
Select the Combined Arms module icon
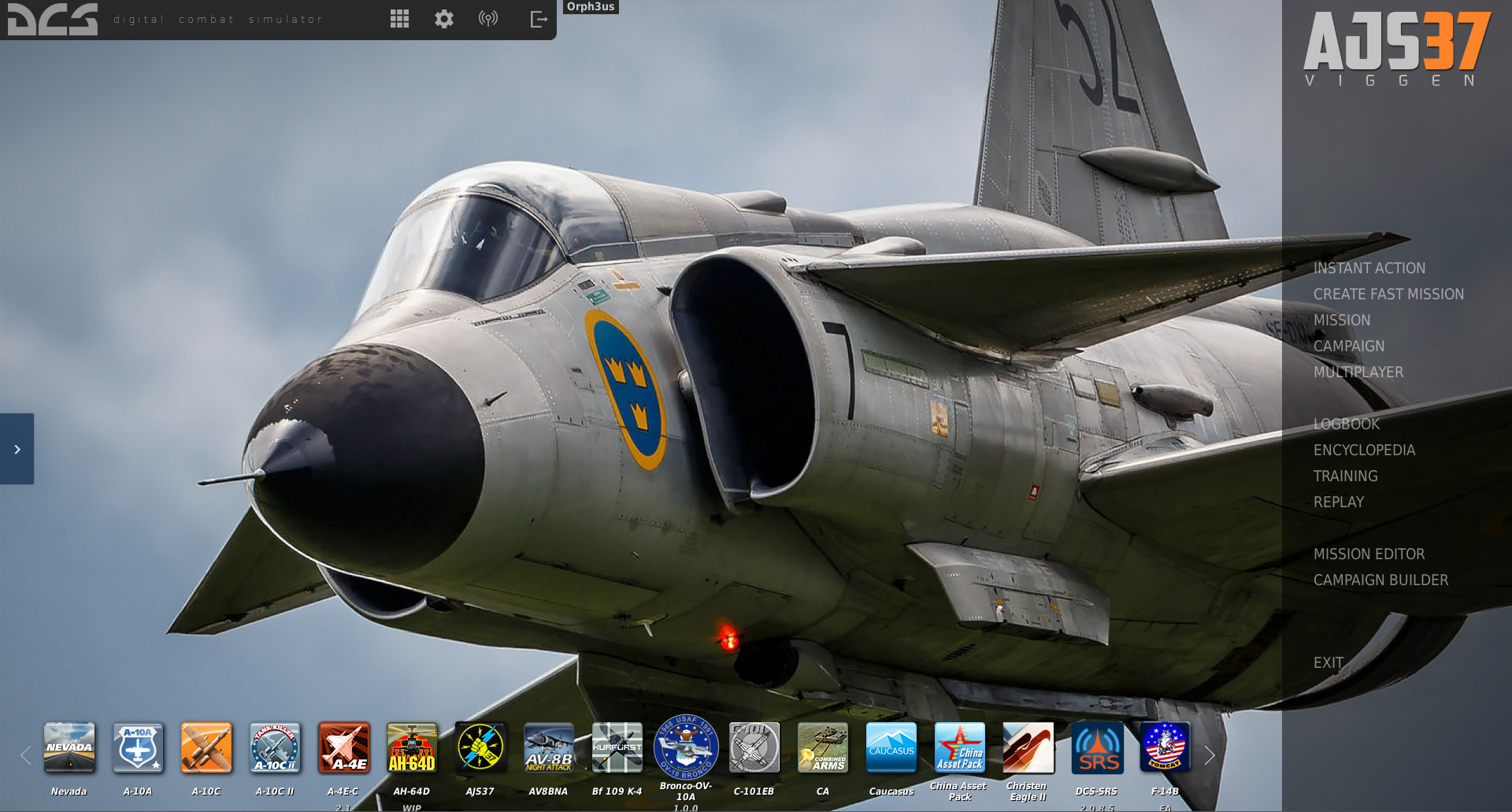pyautogui.click(x=822, y=747)
